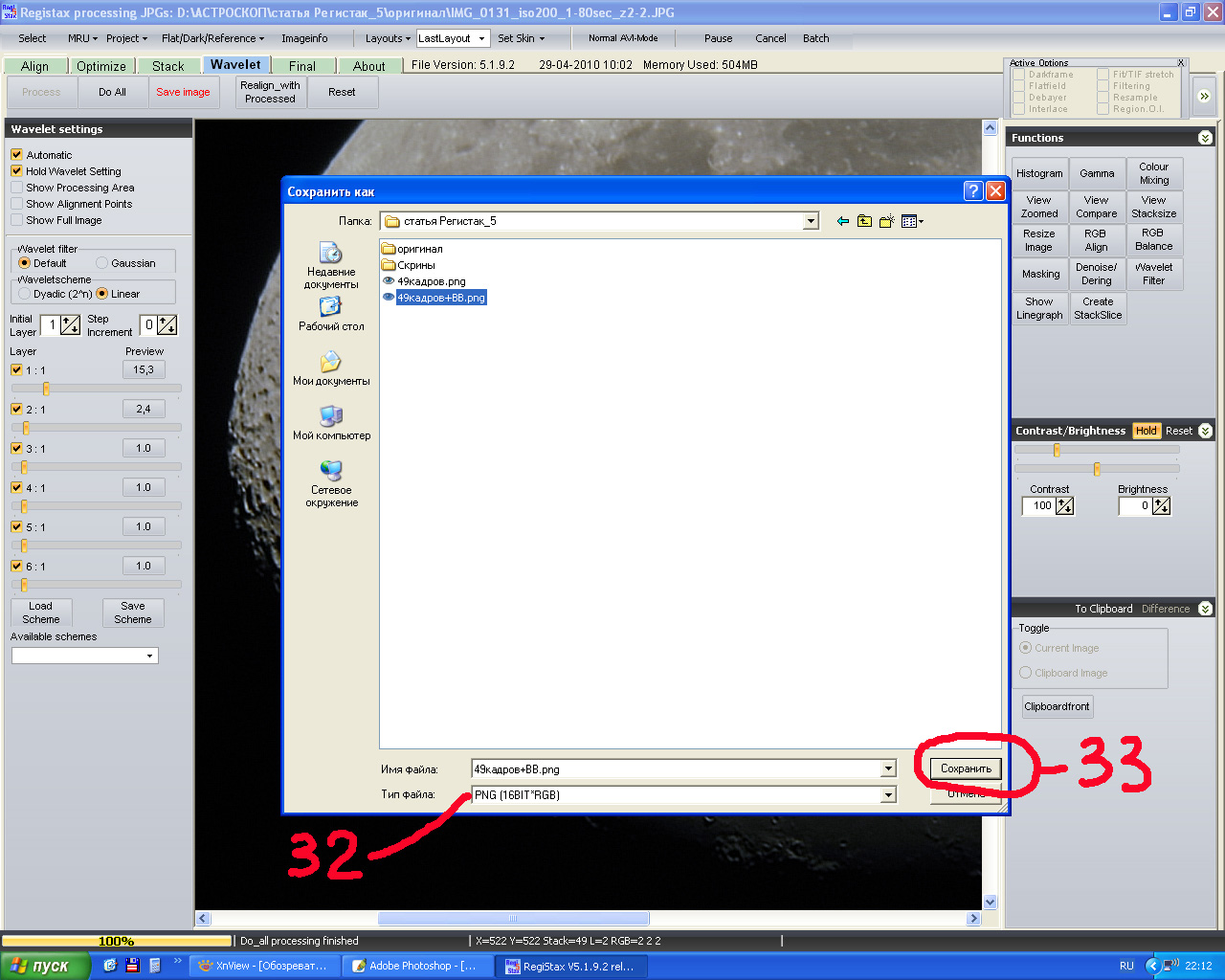This screenshot has width=1225, height=980.
Task: Uncheck the Automatic checkbox
Action: tap(16, 154)
